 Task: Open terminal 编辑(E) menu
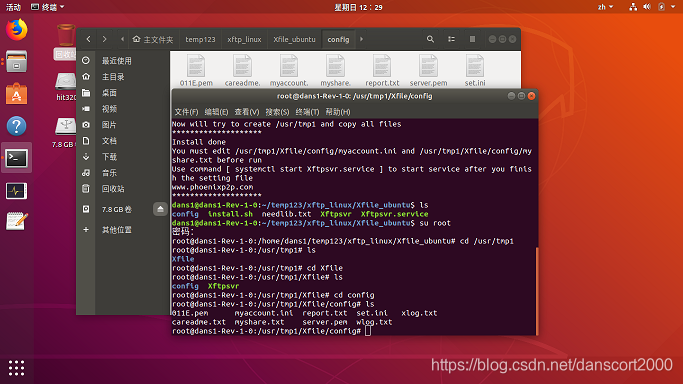[x=216, y=112]
